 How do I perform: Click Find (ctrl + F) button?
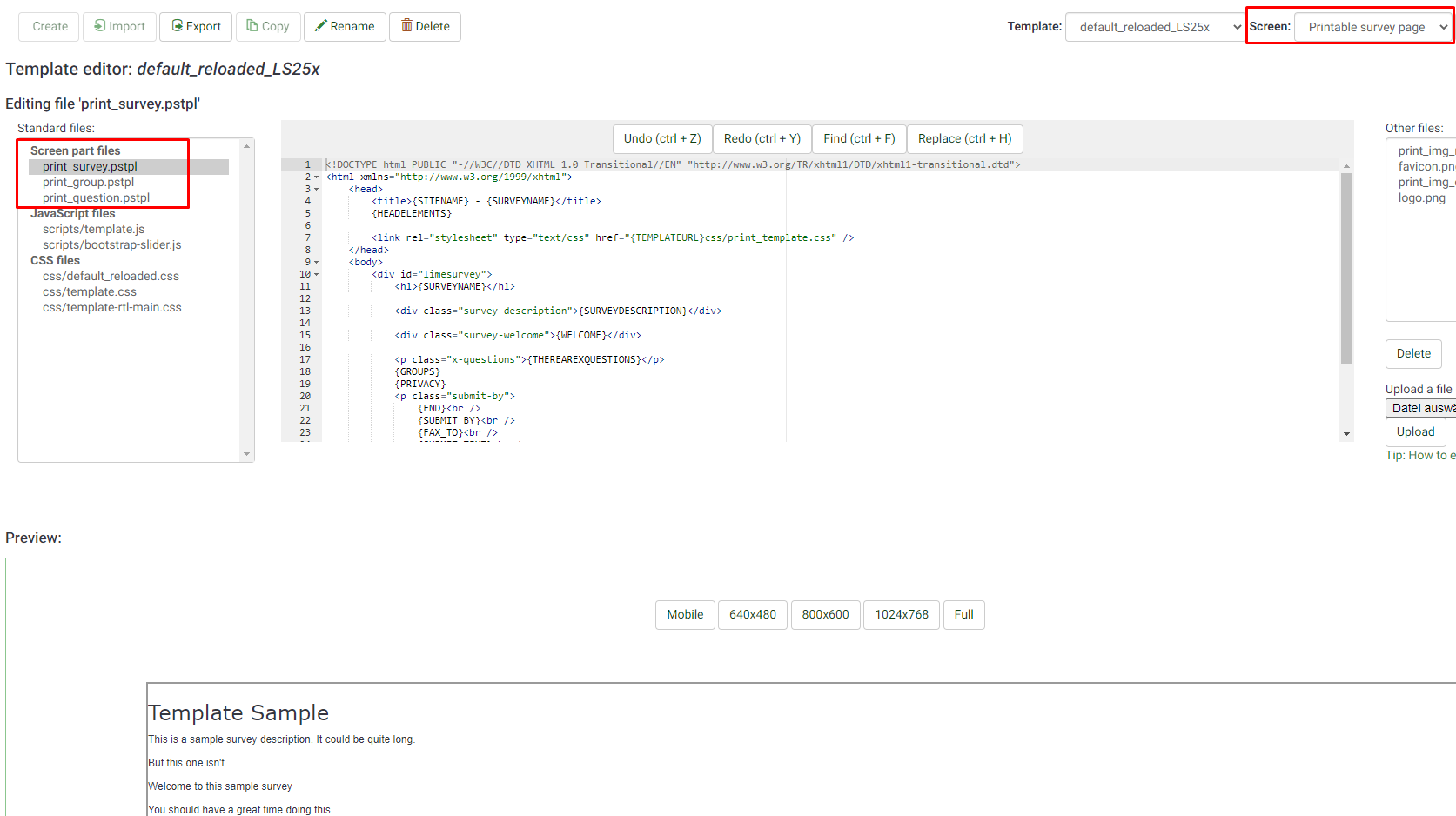pos(859,139)
